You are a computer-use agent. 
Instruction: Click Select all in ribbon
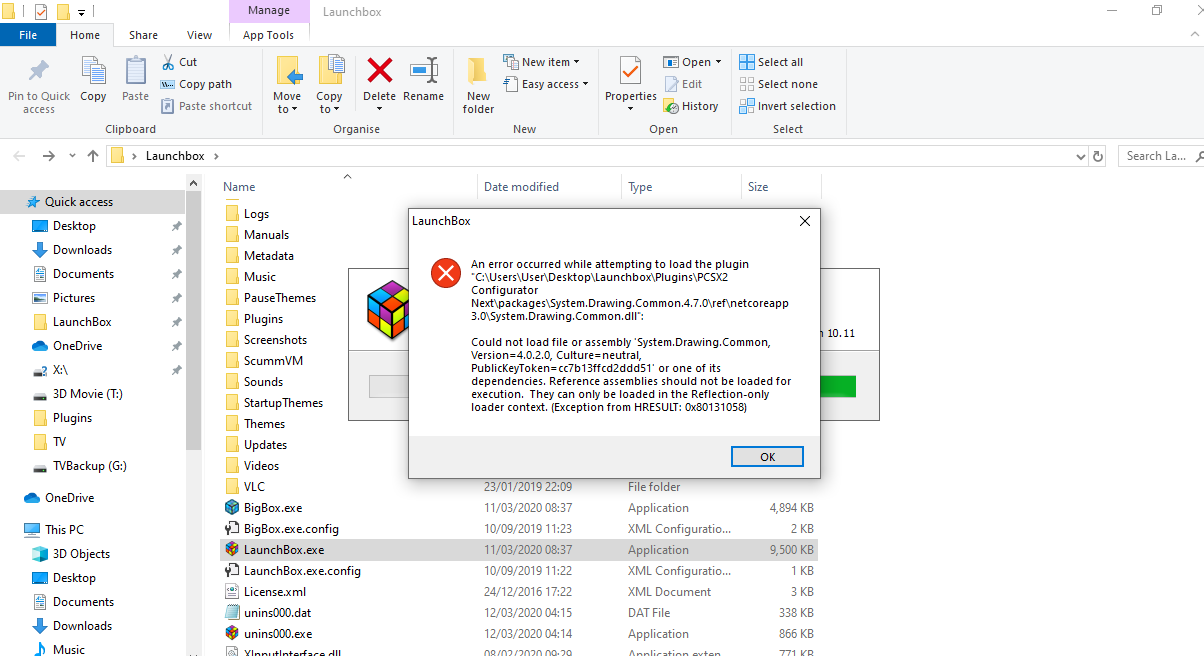point(771,62)
